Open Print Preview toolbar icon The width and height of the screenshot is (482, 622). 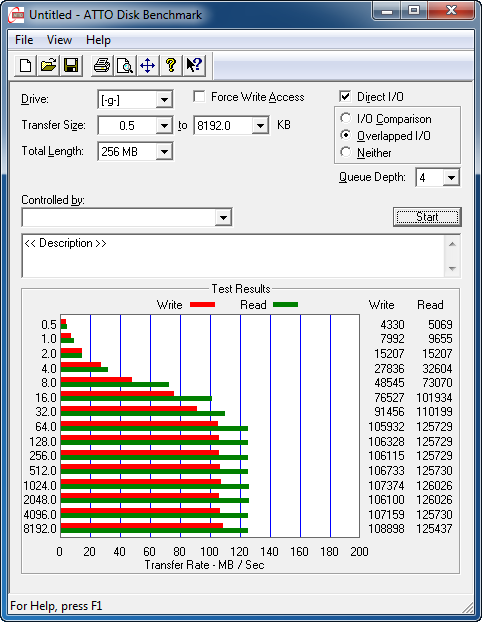click(125, 65)
